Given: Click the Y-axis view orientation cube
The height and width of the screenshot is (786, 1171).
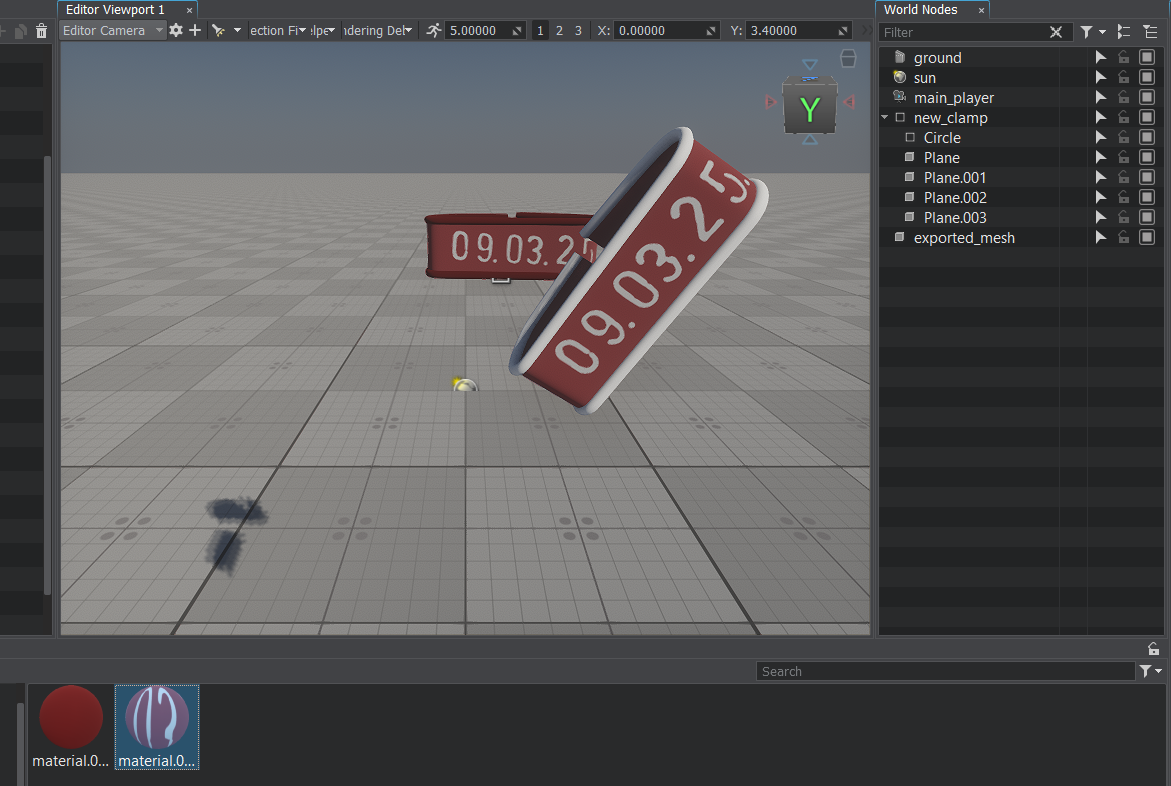Looking at the screenshot, I should (809, 109).
